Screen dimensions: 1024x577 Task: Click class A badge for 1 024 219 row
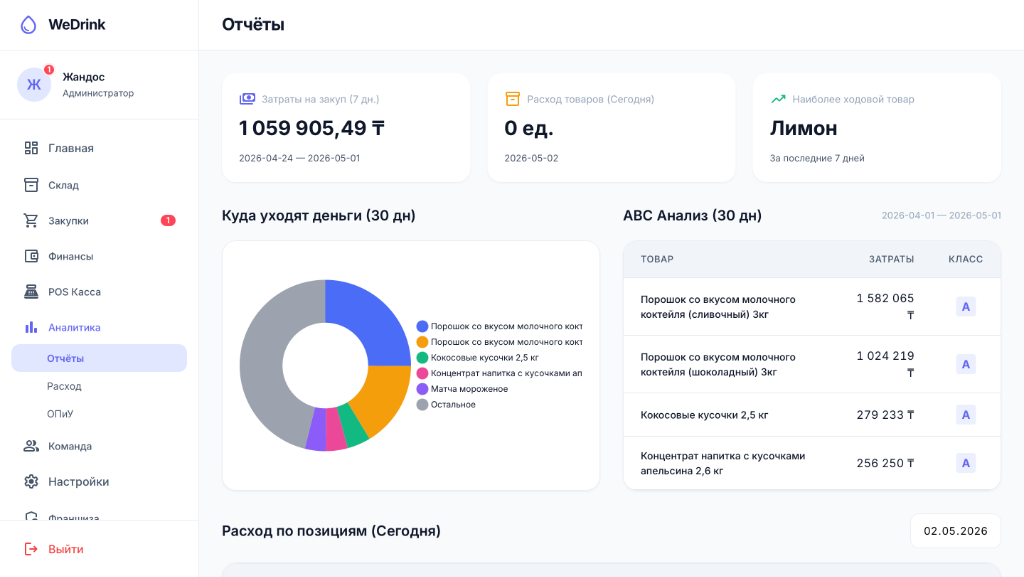tap(965, 364)
